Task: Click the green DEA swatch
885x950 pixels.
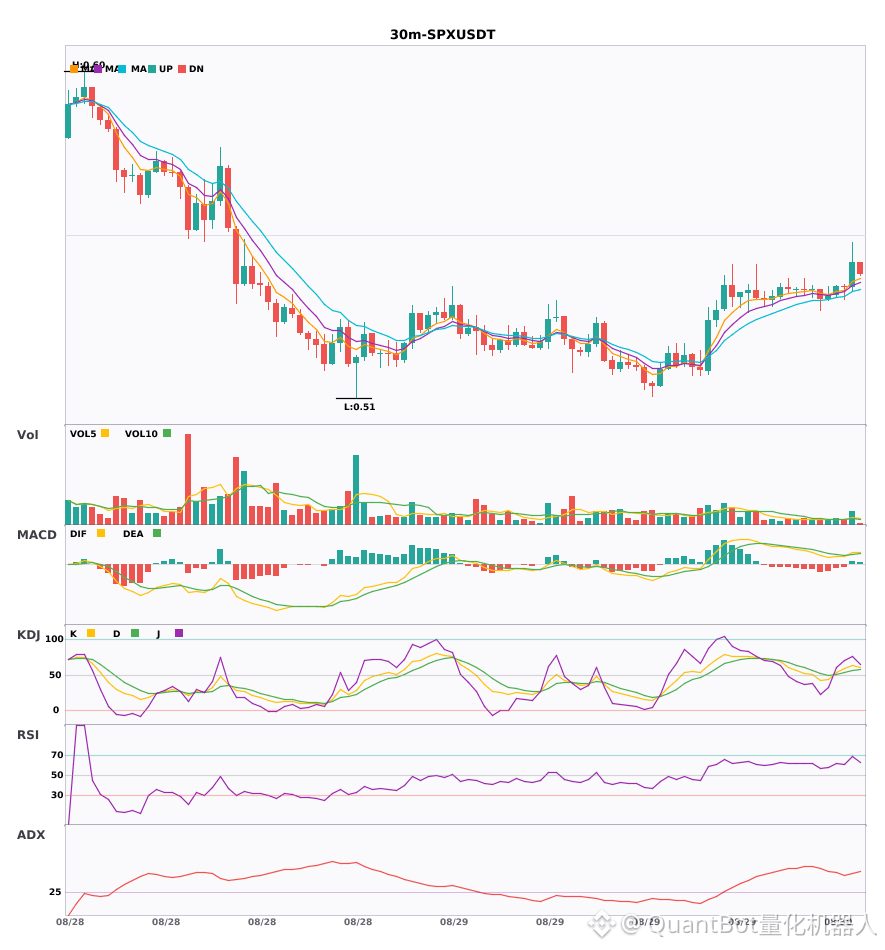Action: tap(157, 533)
